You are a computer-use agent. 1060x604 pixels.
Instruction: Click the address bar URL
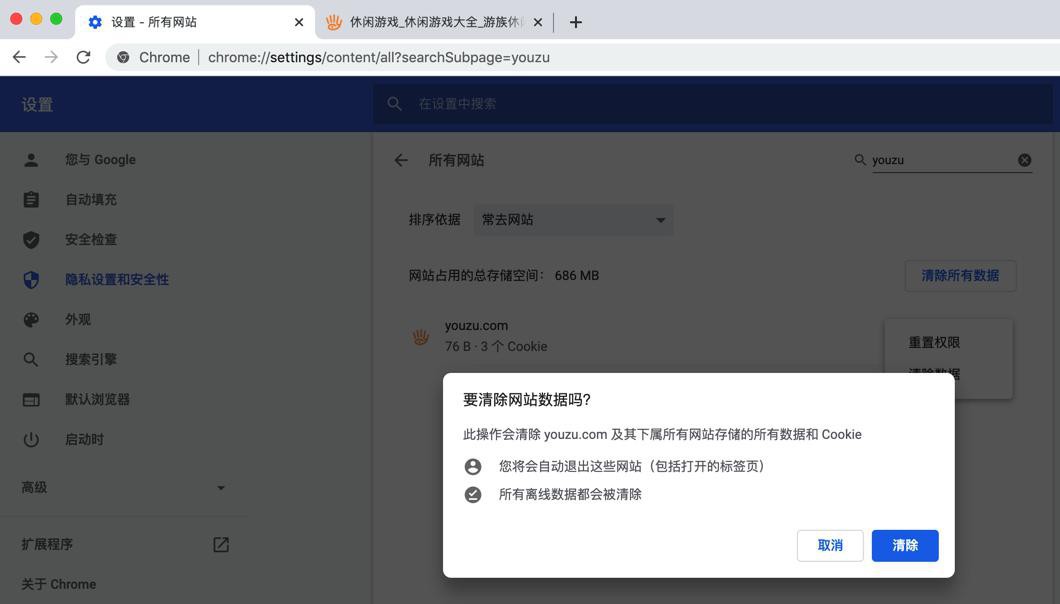(x=379, y=57)
